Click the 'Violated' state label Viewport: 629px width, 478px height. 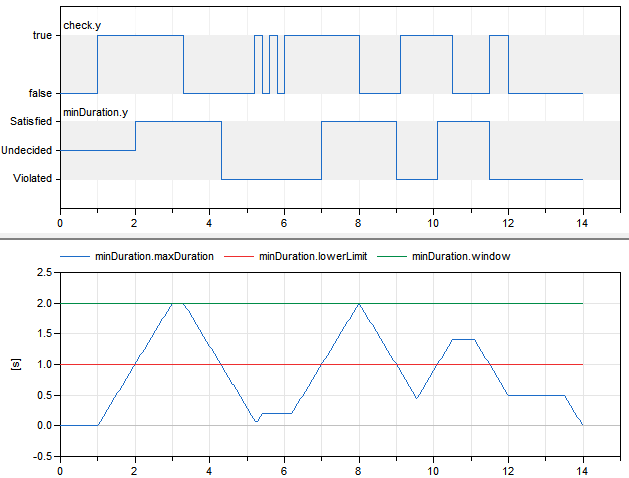point(33,179)
